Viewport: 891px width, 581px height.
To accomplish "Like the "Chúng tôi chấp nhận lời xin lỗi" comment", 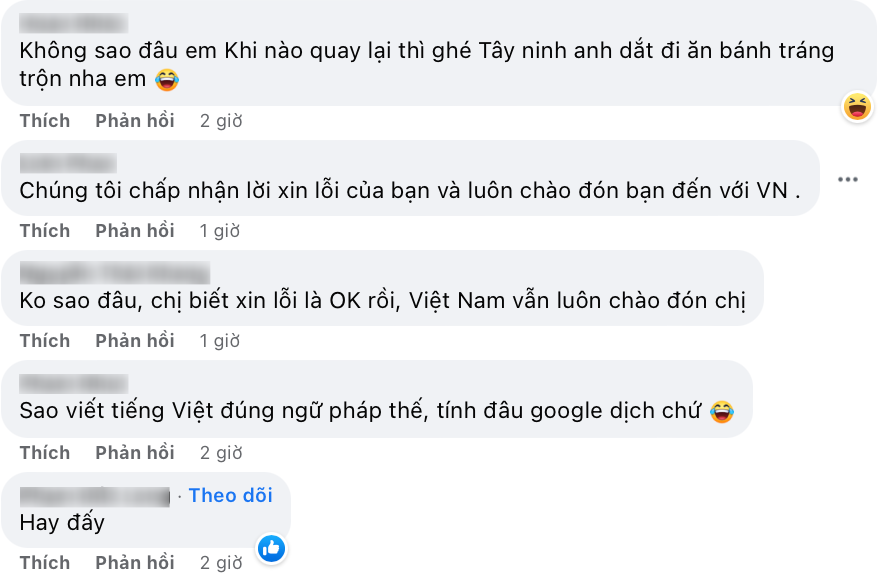I will [45, 231].
